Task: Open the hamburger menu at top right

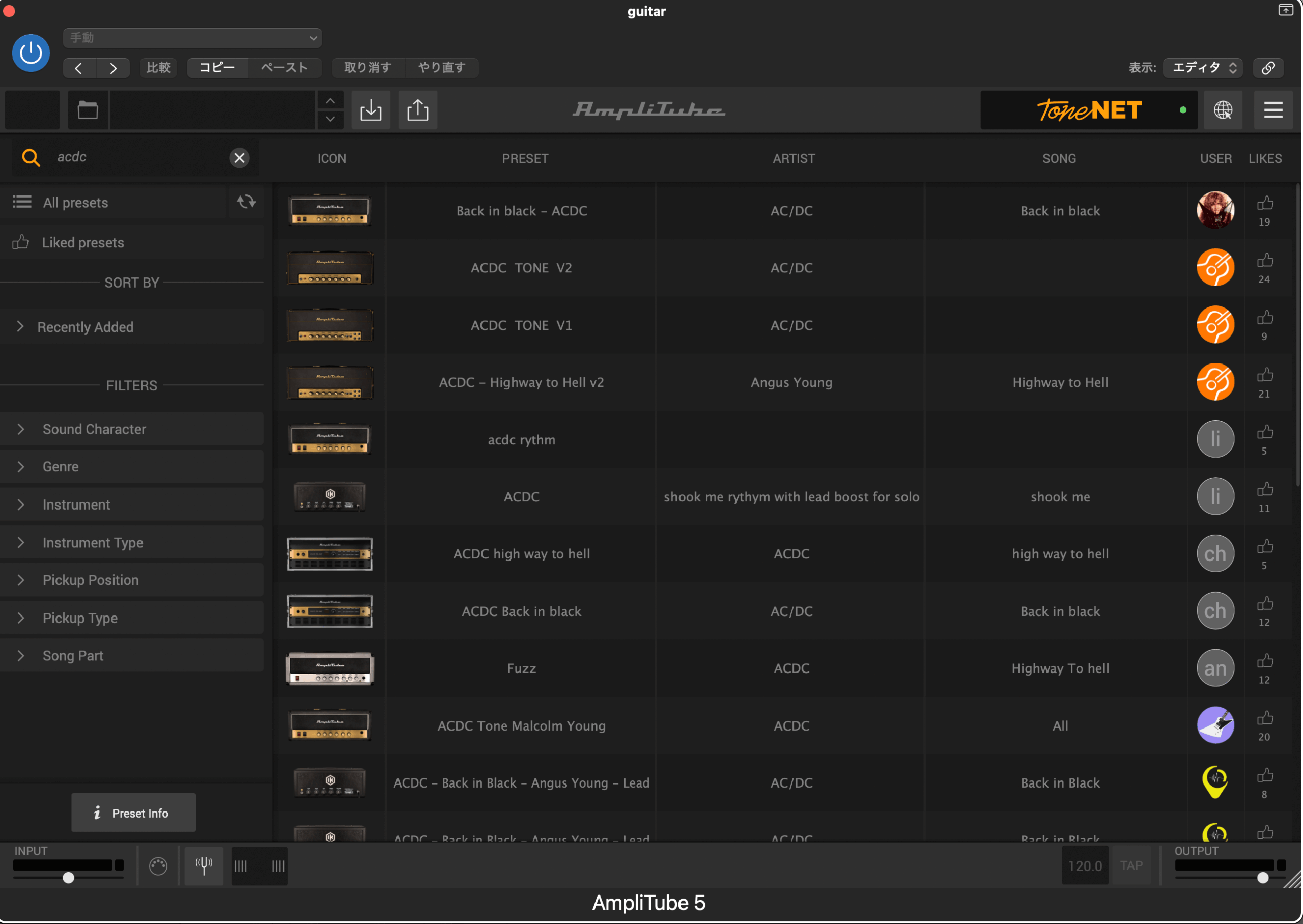Action: [x=1273, y=109]
